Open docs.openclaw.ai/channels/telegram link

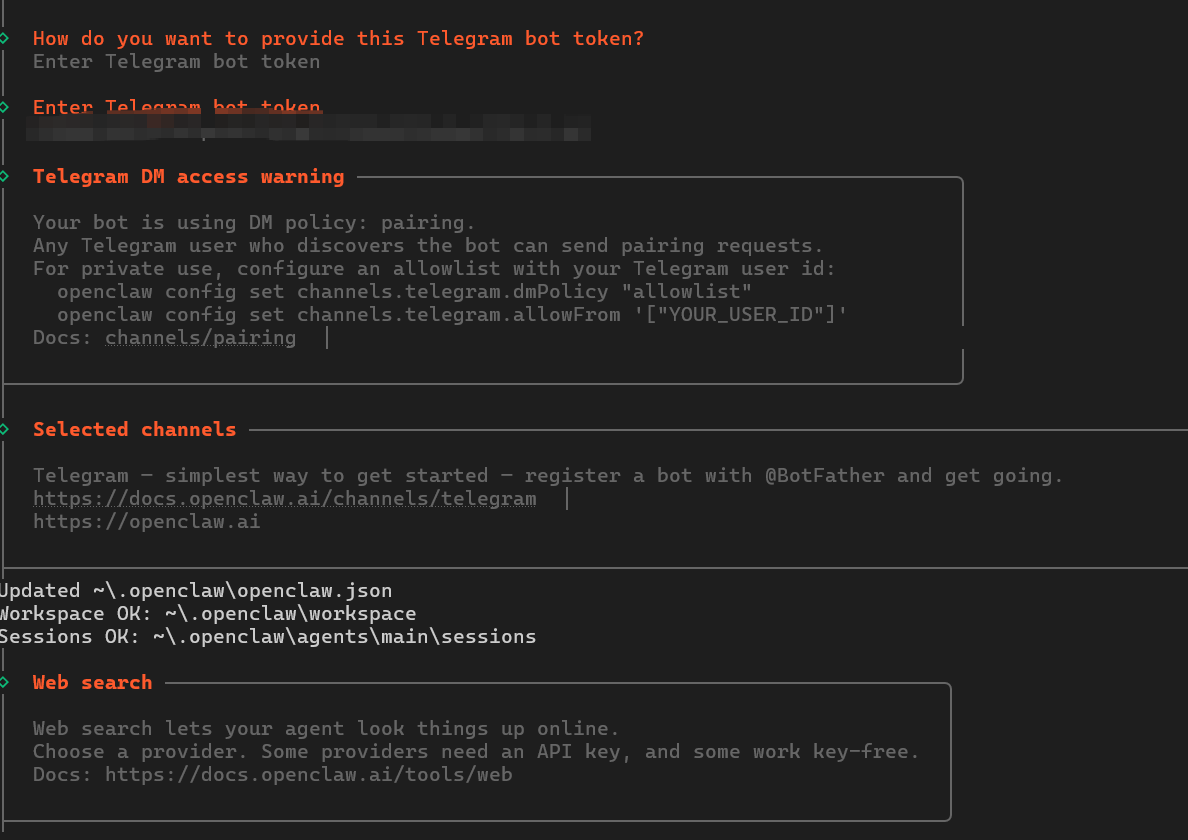point(285,498)
